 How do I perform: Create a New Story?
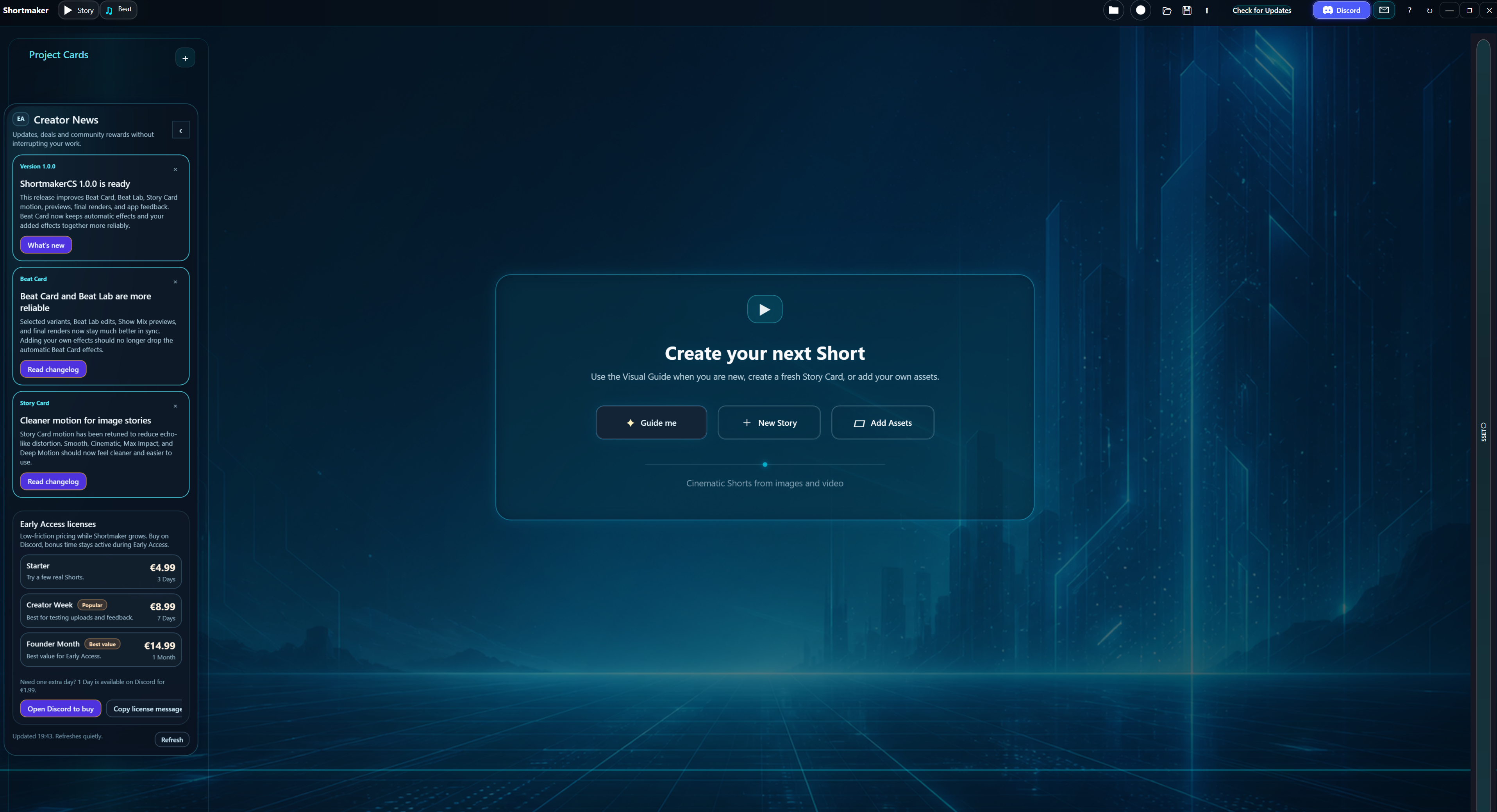coord(769,423)
